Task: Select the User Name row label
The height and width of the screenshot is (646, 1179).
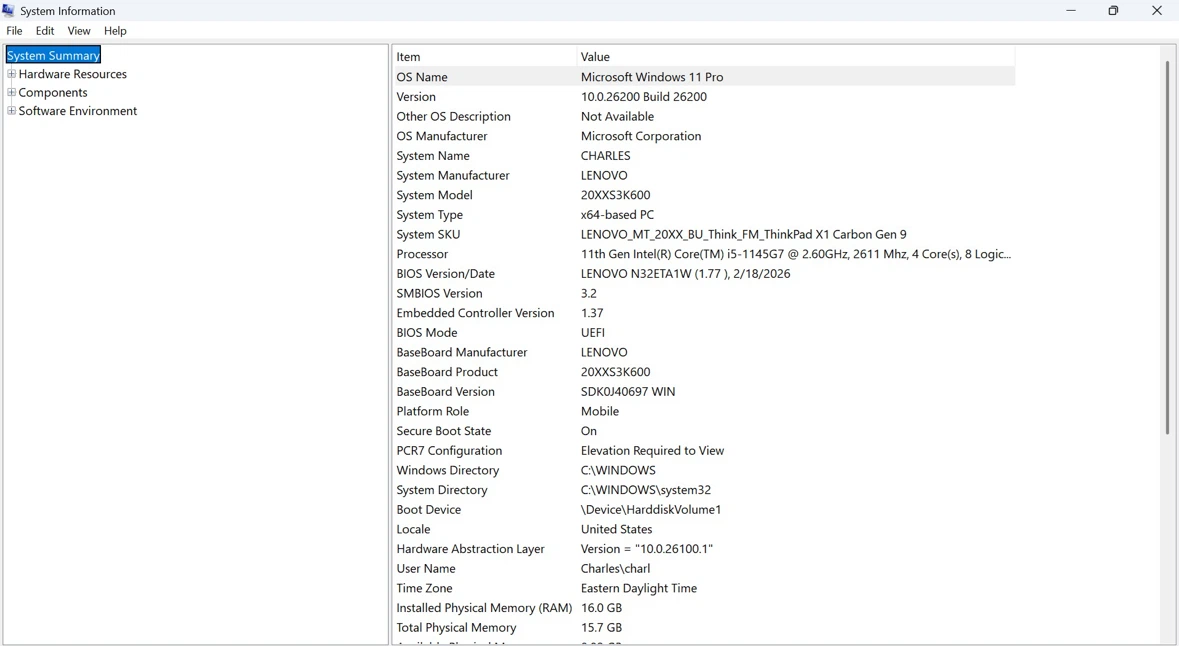Action: 426,569
